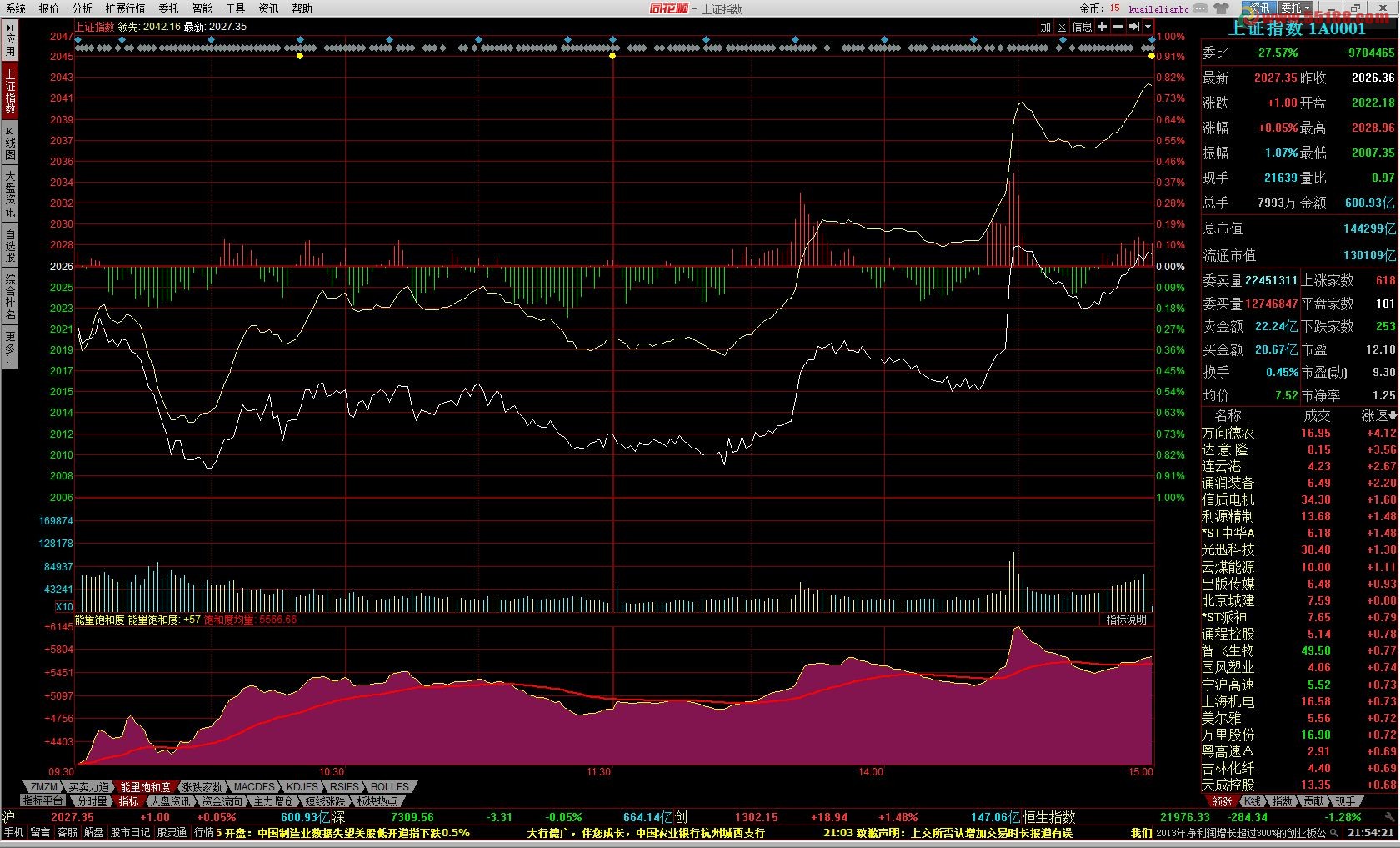Click 解盘 button in bottom bar
Image resolution: width=1400 pixels, height=848 pixels.
click(x=93, y=832)
